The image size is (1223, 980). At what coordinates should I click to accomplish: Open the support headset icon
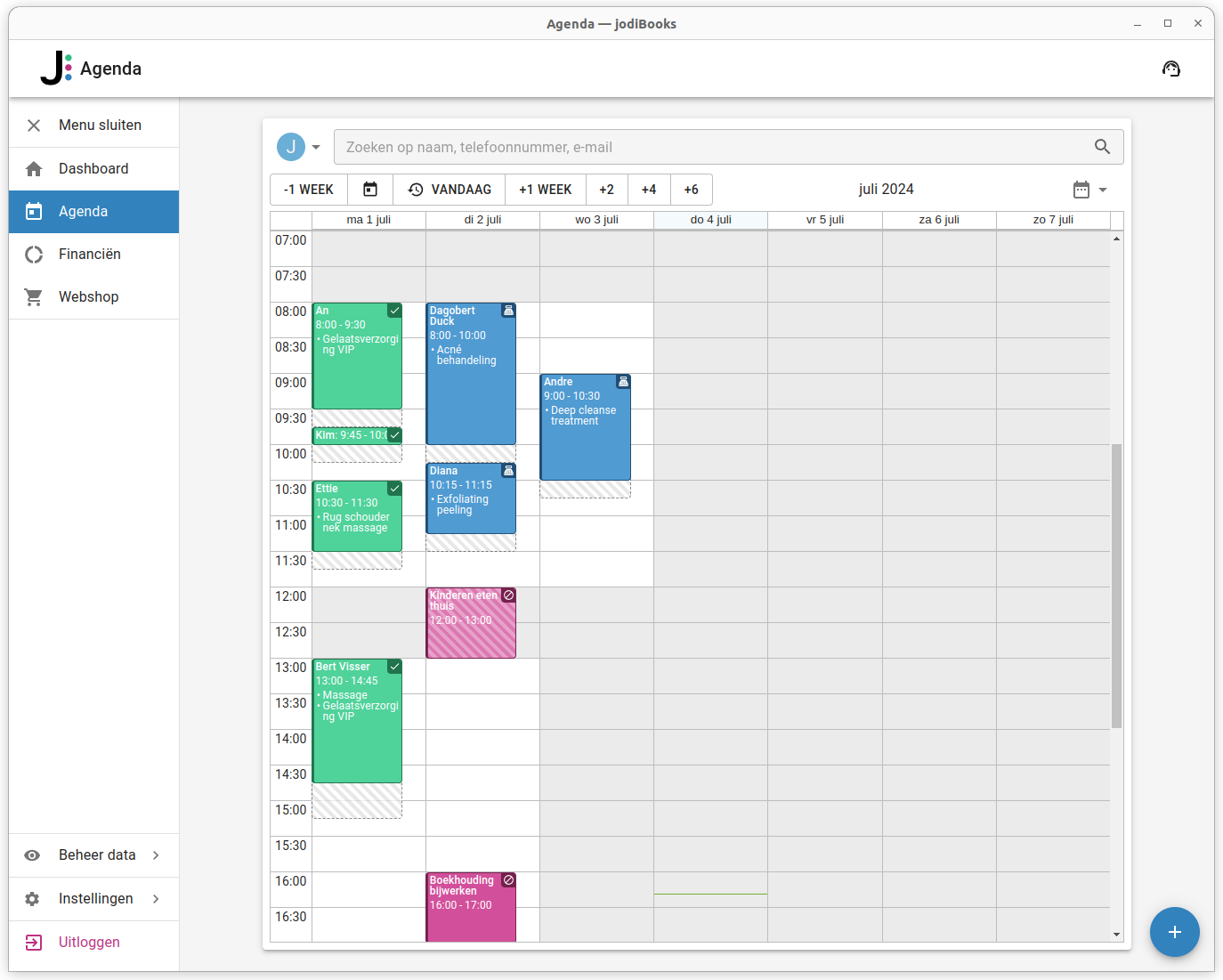point(1171,69)
